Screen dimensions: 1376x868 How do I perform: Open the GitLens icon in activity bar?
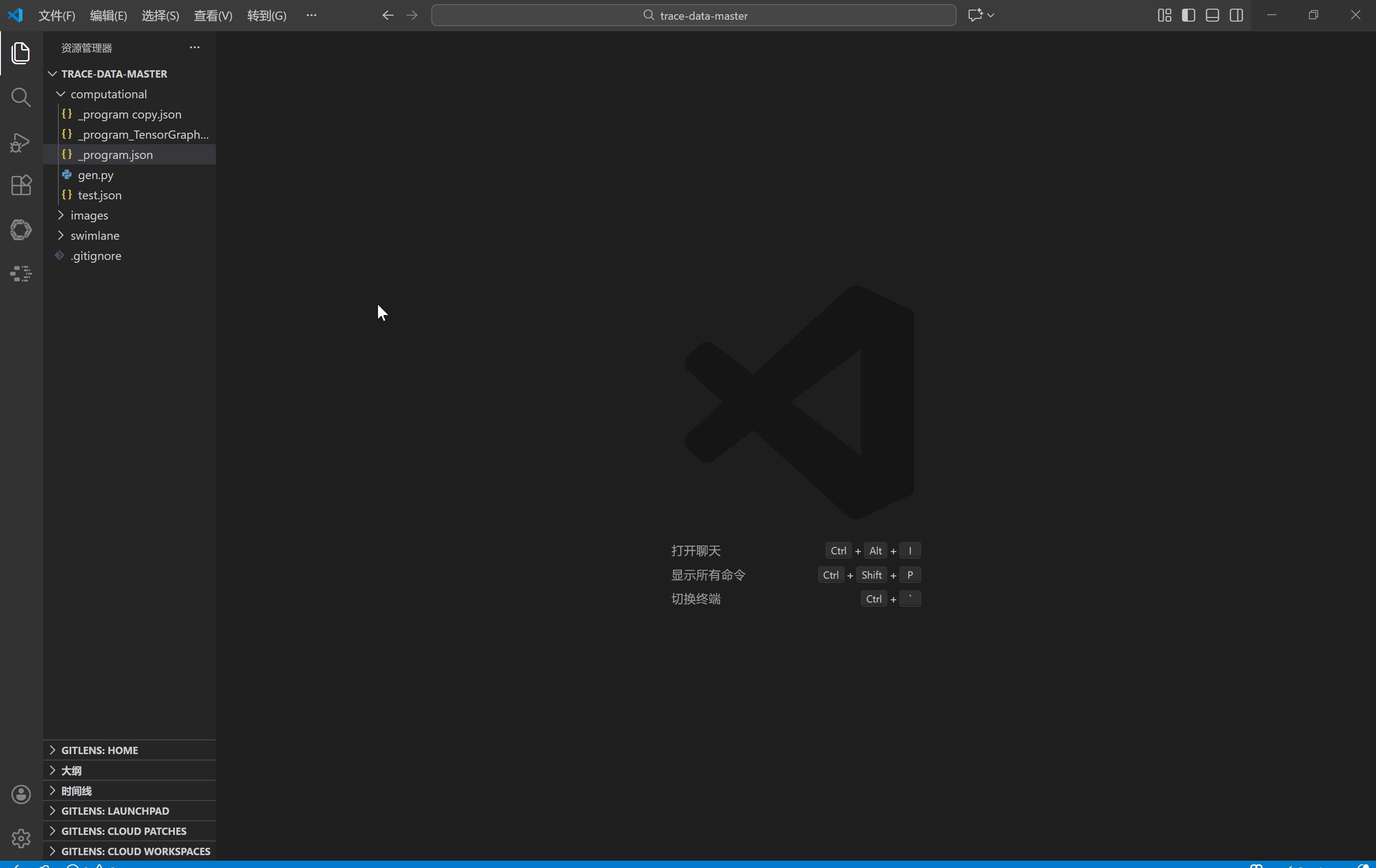[21, 230]
